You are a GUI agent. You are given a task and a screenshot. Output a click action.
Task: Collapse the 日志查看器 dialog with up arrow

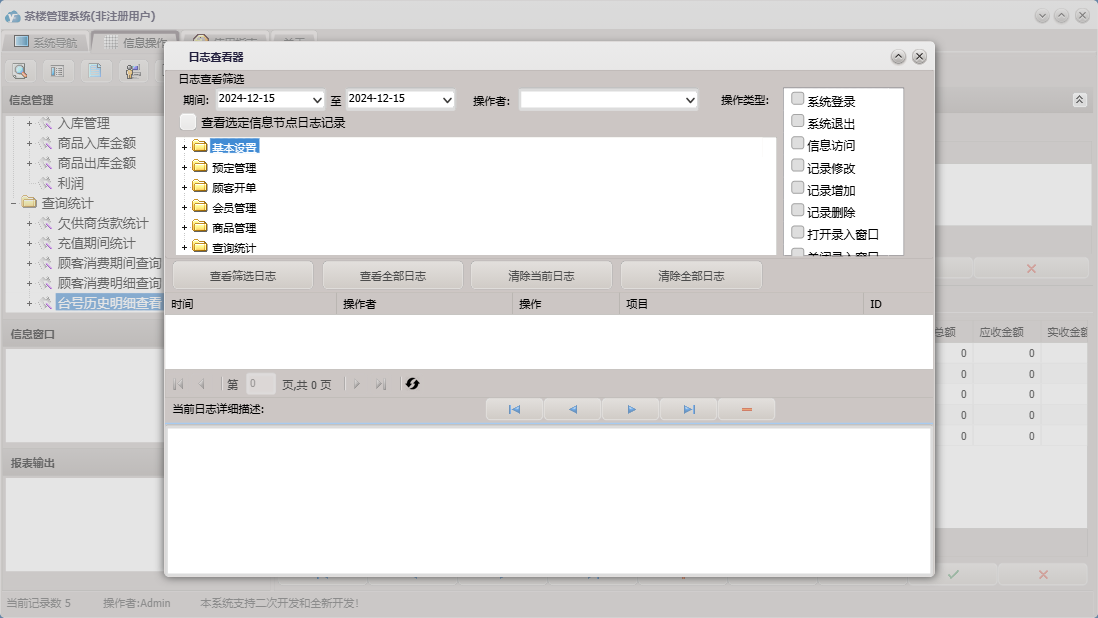(x=898, y=57)
